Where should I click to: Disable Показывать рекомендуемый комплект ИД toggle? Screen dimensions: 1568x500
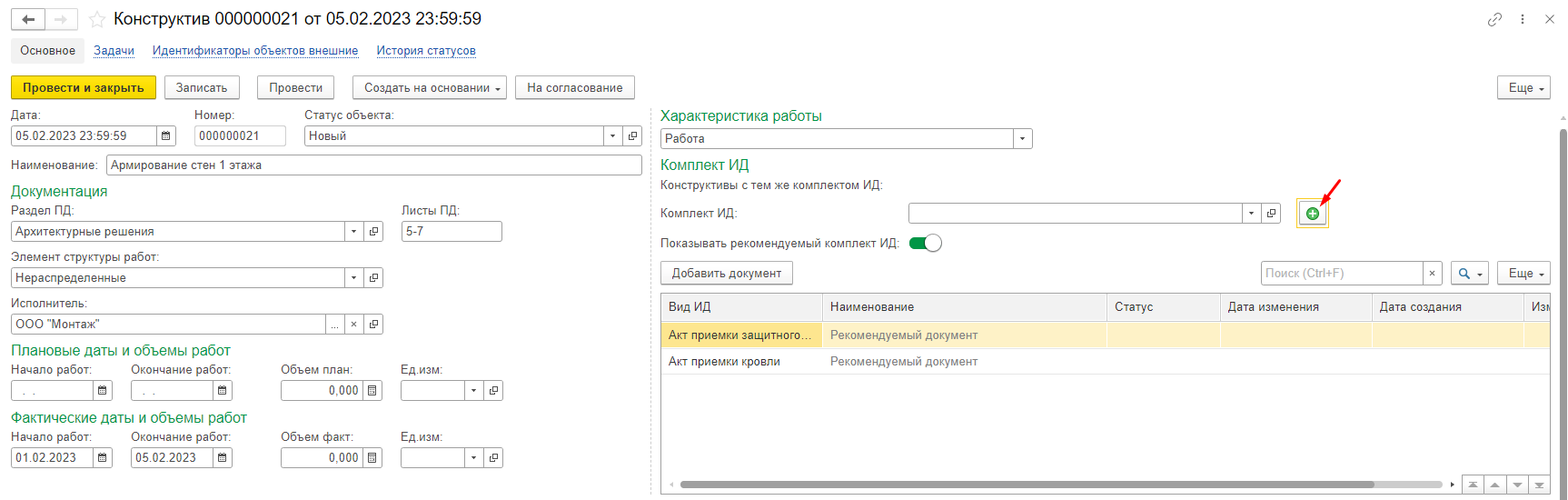[x=925, y=243]
